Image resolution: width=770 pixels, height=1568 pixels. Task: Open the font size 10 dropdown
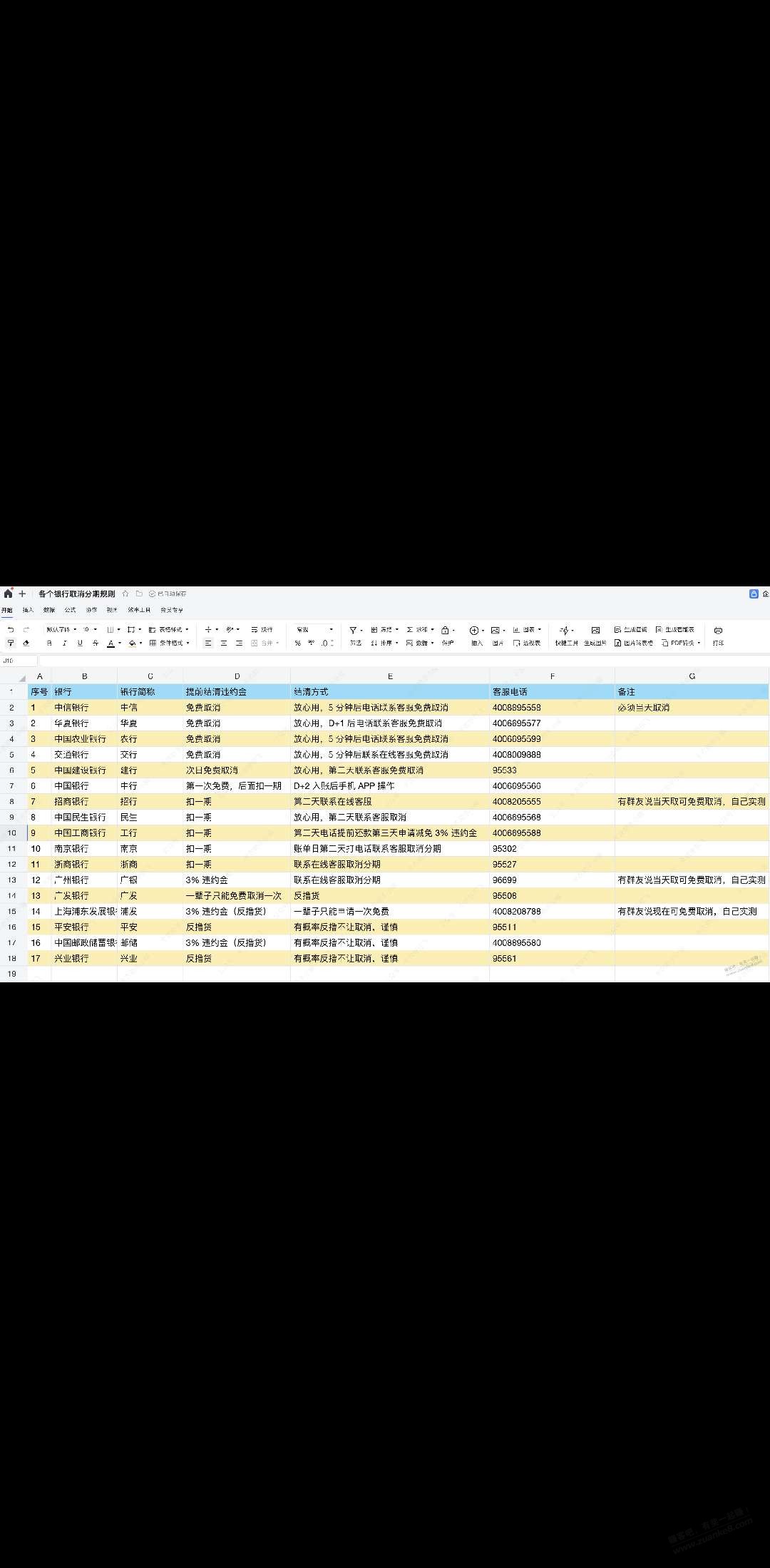click(x=90, y=629)
